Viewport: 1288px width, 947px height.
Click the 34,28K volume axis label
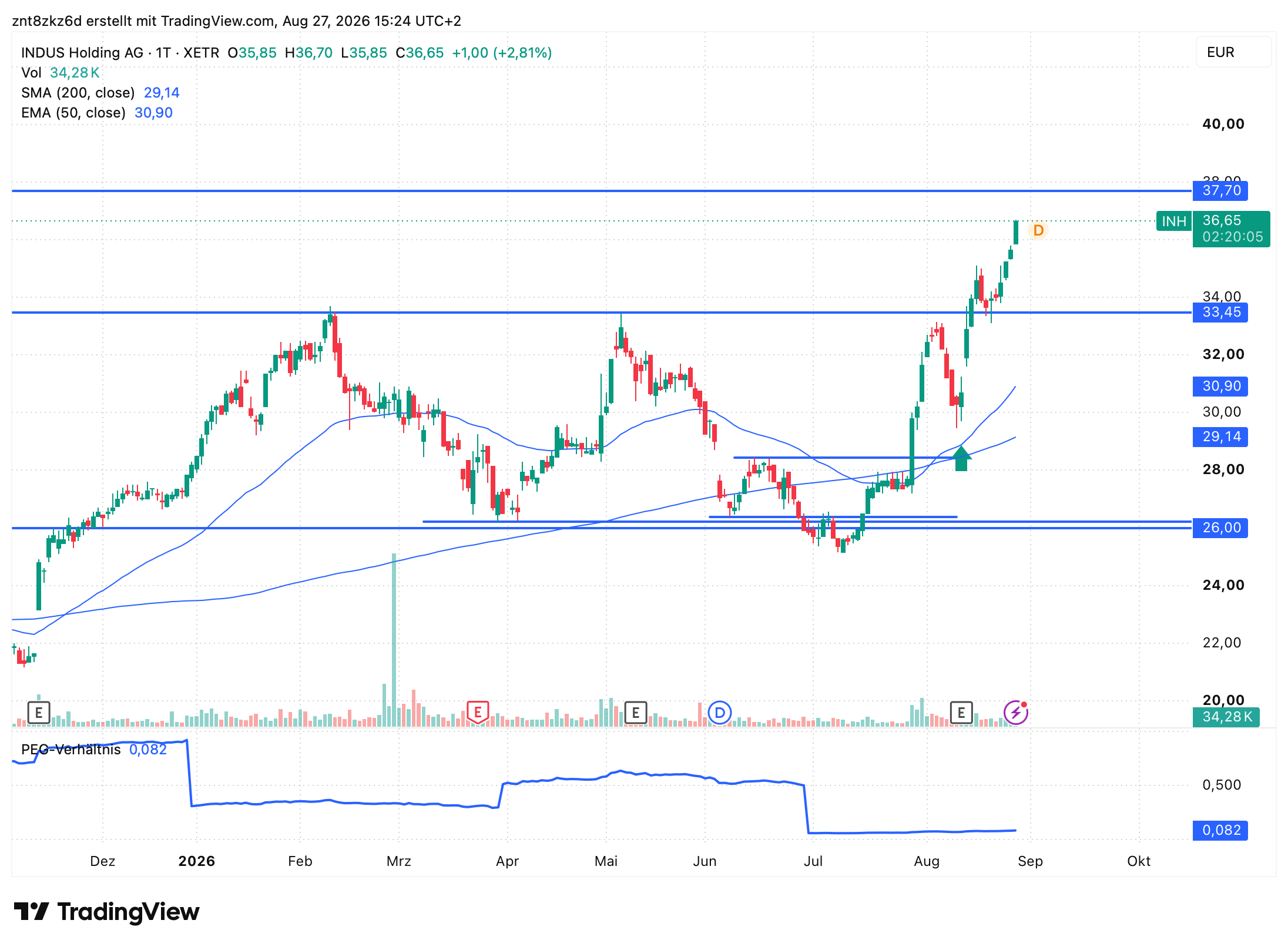(x=1226, y=717)
